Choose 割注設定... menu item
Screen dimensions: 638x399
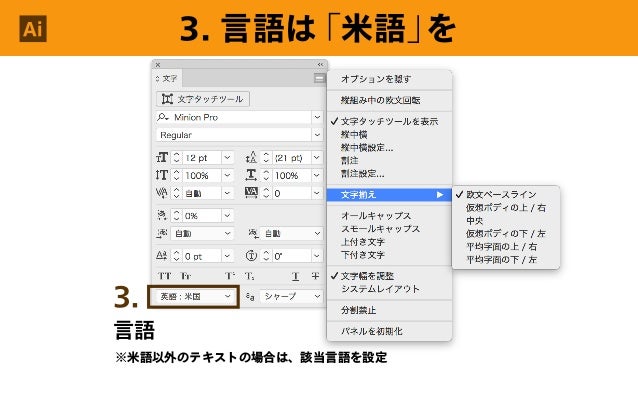(389, 173)
